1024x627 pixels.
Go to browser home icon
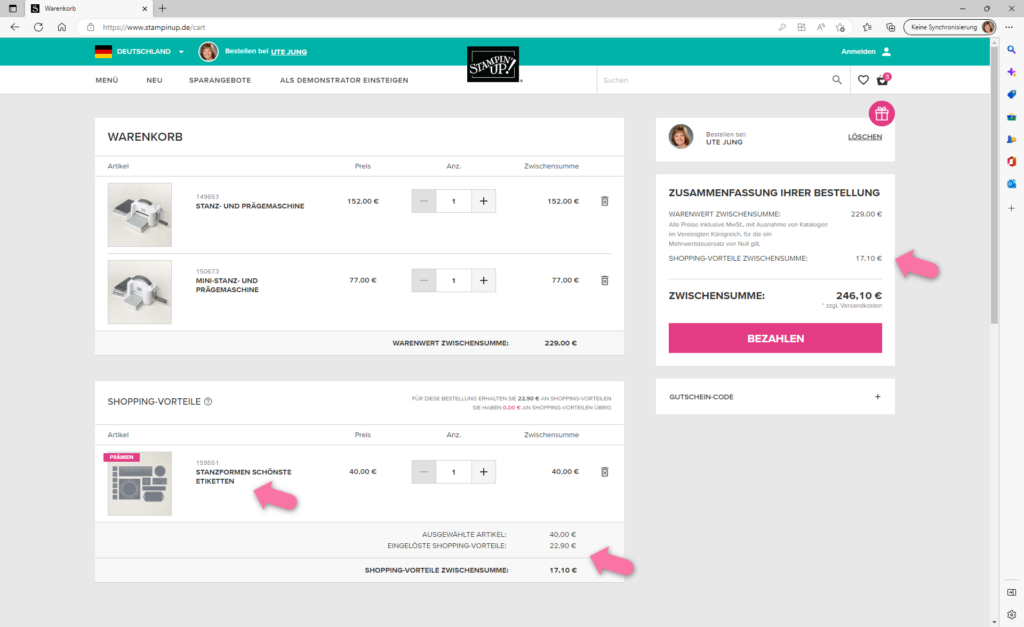point(61,27)
